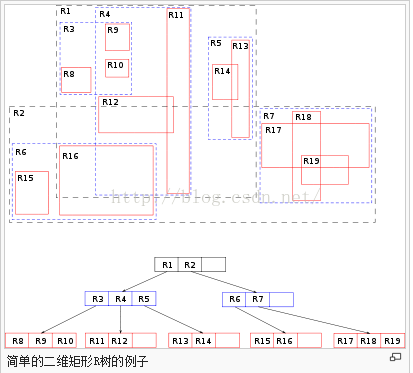This screenshot has width=413, height=373.
Task: Click the R6 label in the rectangle diagram
Action: pos(21,152)
